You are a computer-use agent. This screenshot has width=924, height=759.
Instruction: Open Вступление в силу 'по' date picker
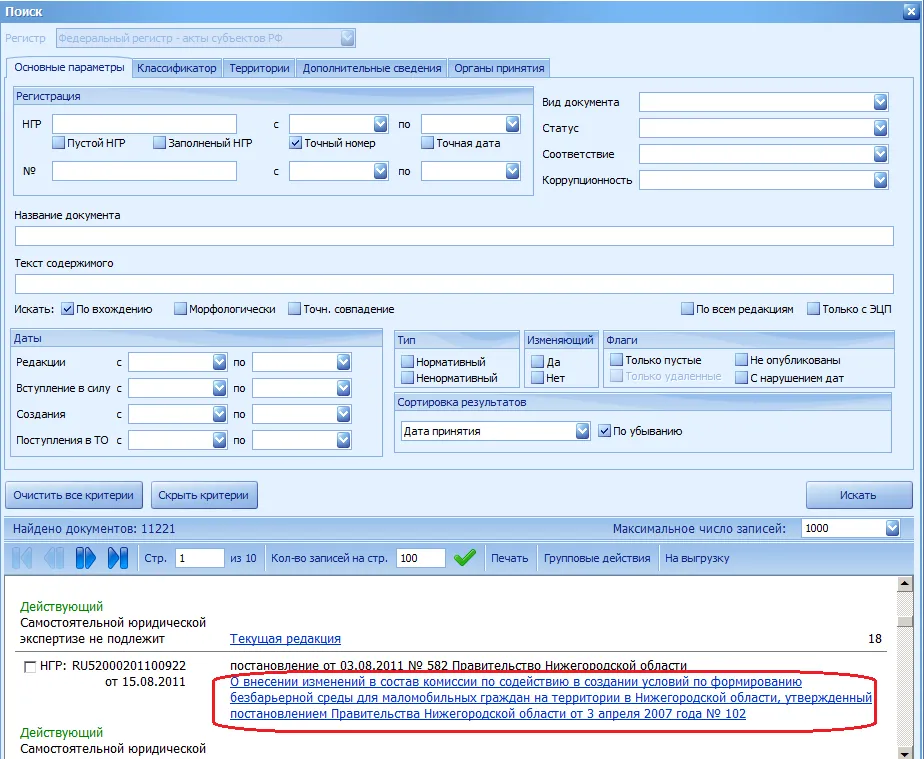tap(343, 388)
